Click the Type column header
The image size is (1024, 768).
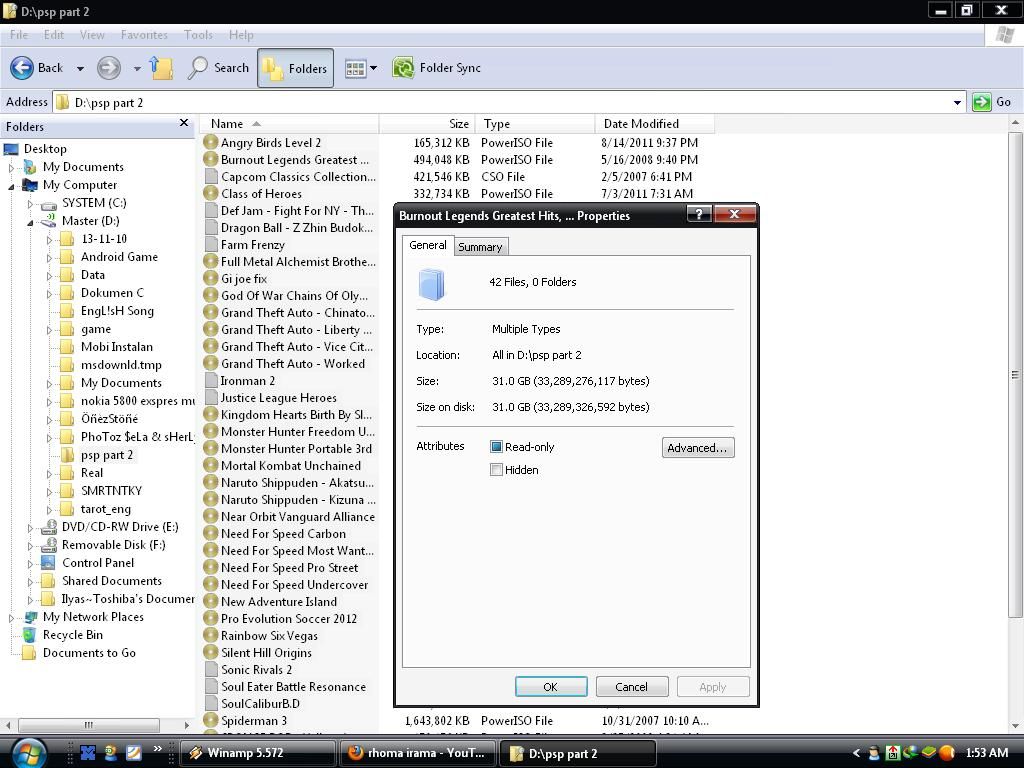(536, 123)
